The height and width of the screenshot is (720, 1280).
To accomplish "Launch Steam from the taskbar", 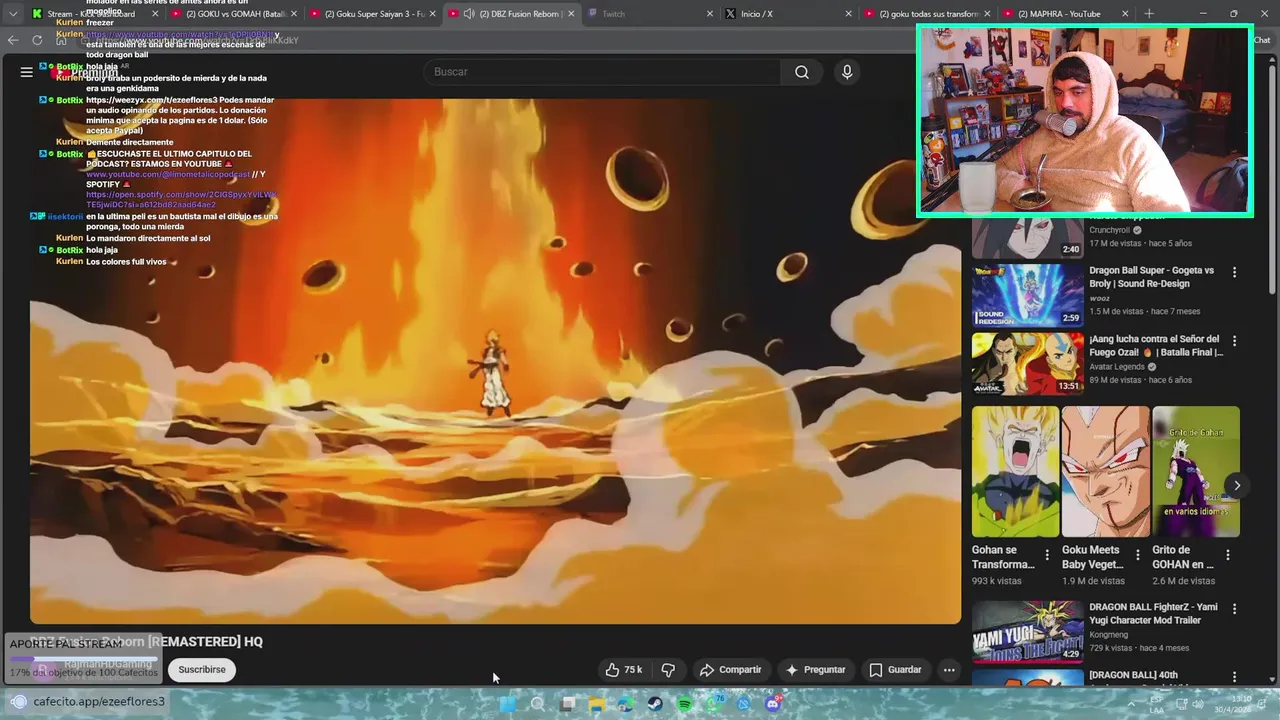I will click(x=655, y=704).
